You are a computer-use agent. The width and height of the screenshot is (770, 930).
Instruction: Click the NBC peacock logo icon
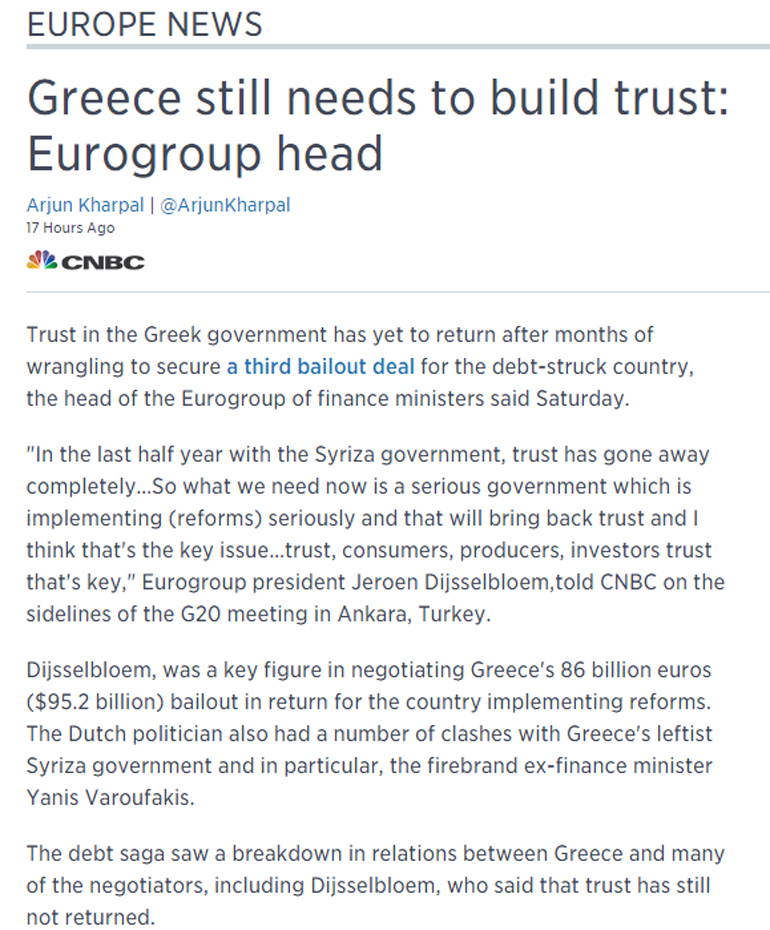42,261
